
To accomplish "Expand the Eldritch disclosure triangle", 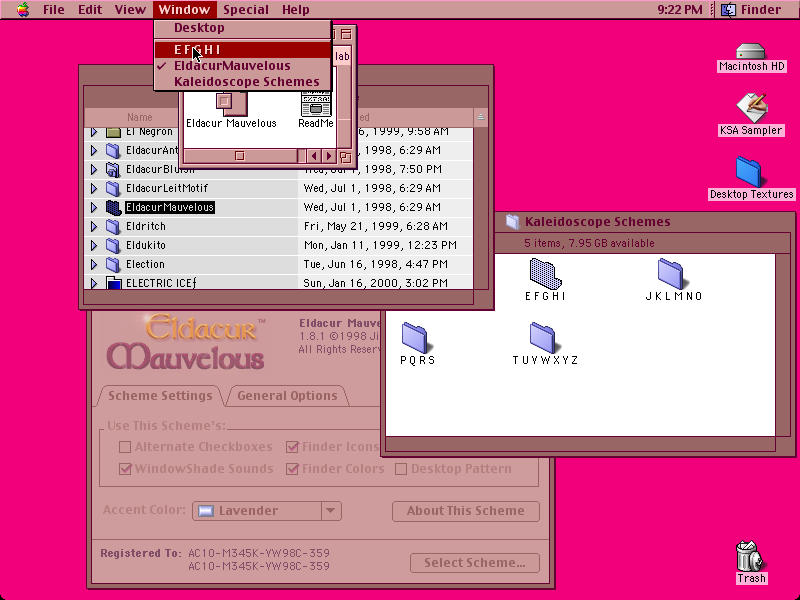I will [94, 226].
